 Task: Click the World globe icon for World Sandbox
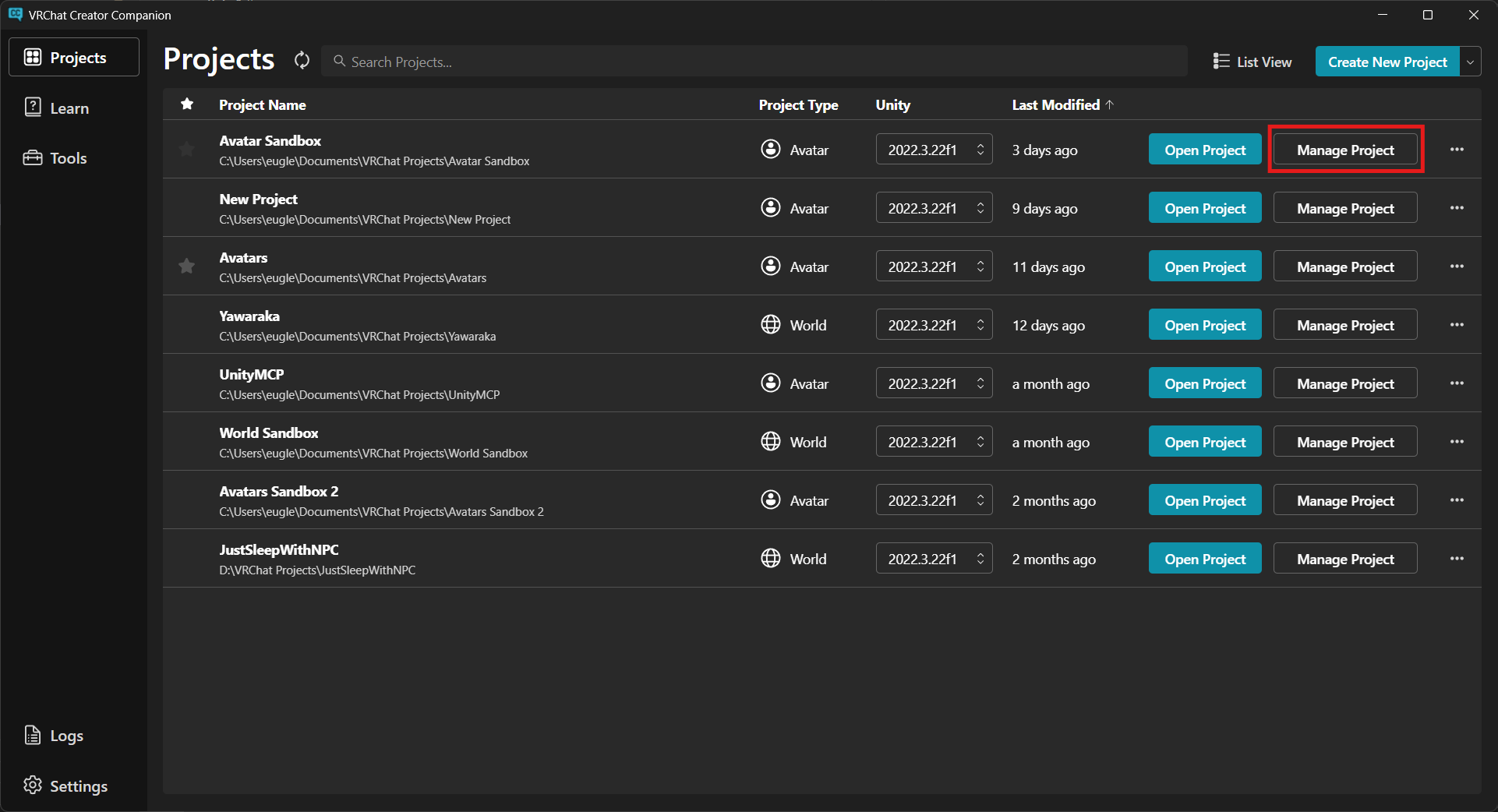click(771, 441)
